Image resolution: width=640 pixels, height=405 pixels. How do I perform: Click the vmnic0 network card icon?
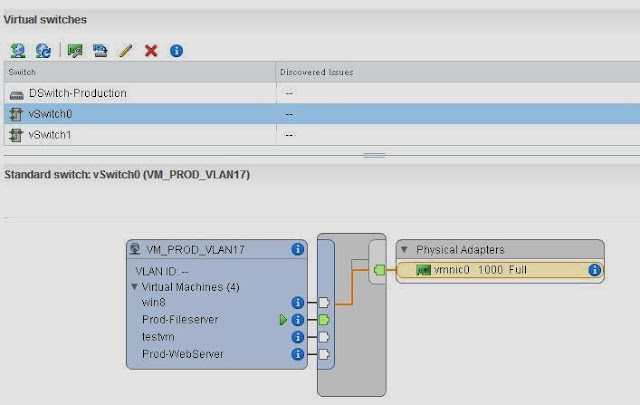(423, 270)
